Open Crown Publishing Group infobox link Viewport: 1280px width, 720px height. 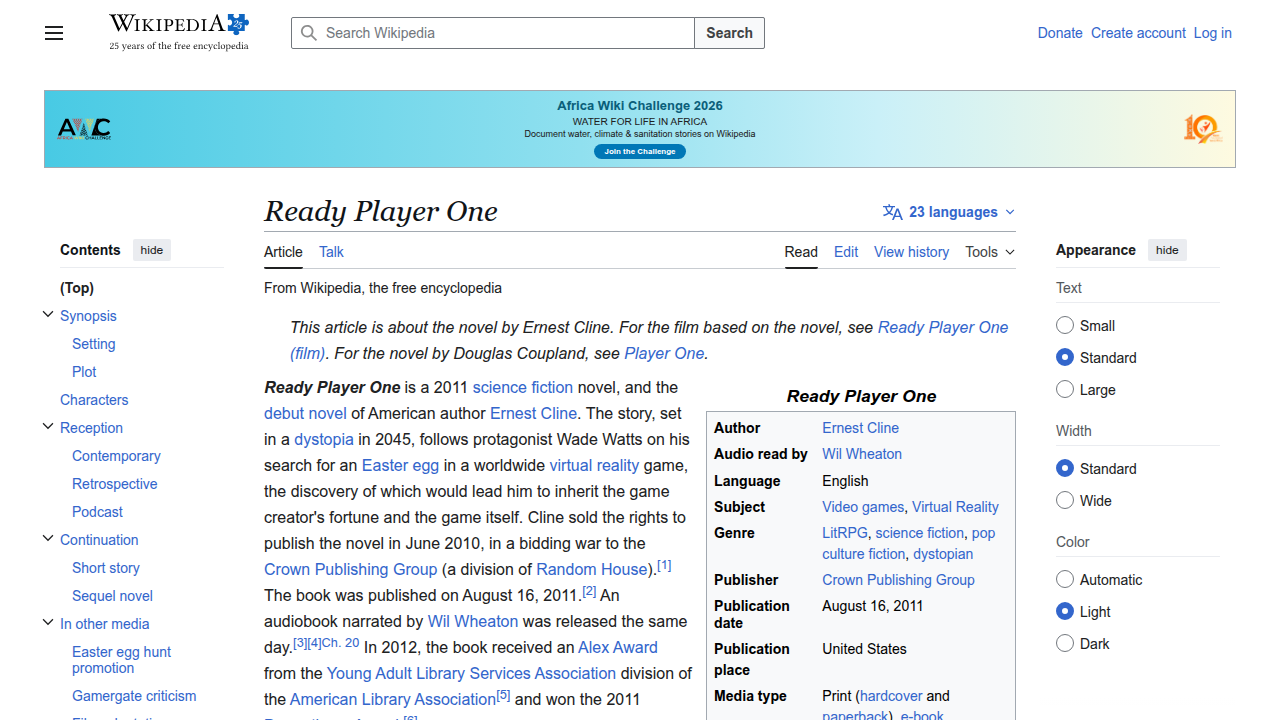(x=898, y=580)
